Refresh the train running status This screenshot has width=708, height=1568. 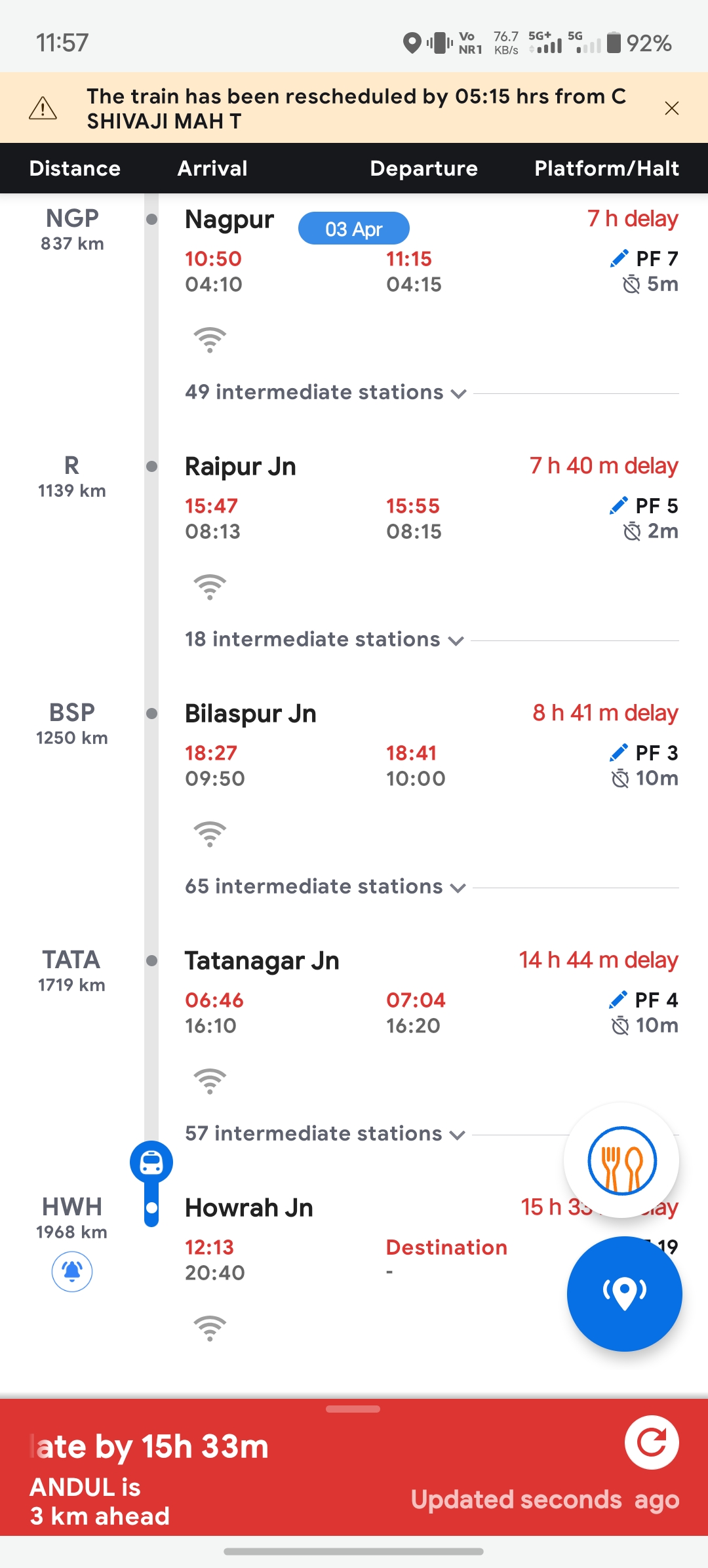click(x=652, y=1443)
